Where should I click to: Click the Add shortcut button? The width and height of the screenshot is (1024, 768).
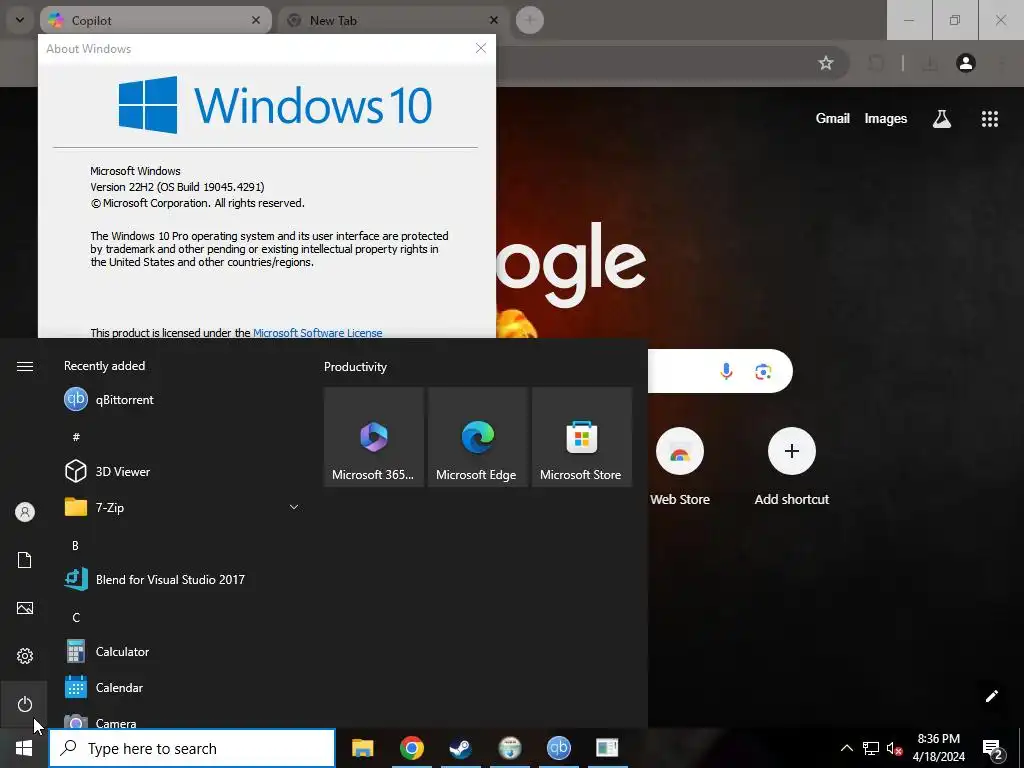click(792, 467)
